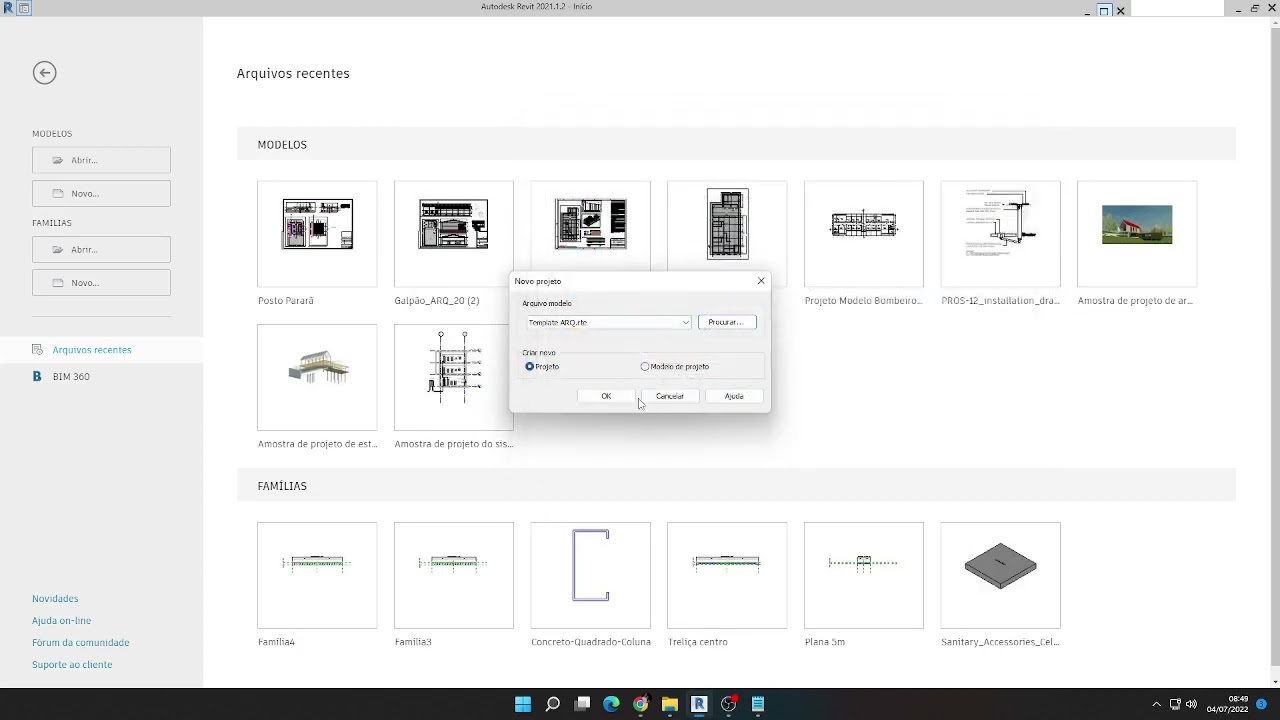The image size is (1280, 720).
Task: Open Amostra de projeto do sis... thumbnail
Action: pyautogui.click(x=454, y=377)
